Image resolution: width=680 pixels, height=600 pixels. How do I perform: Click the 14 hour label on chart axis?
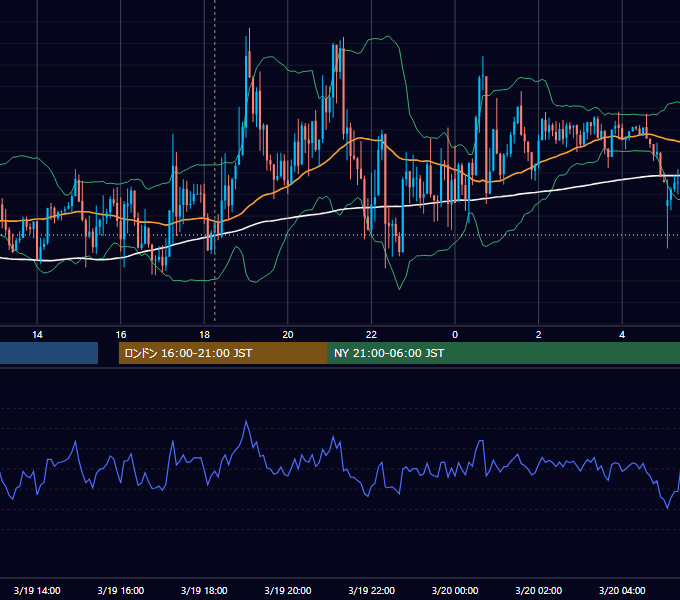[37, 335]
